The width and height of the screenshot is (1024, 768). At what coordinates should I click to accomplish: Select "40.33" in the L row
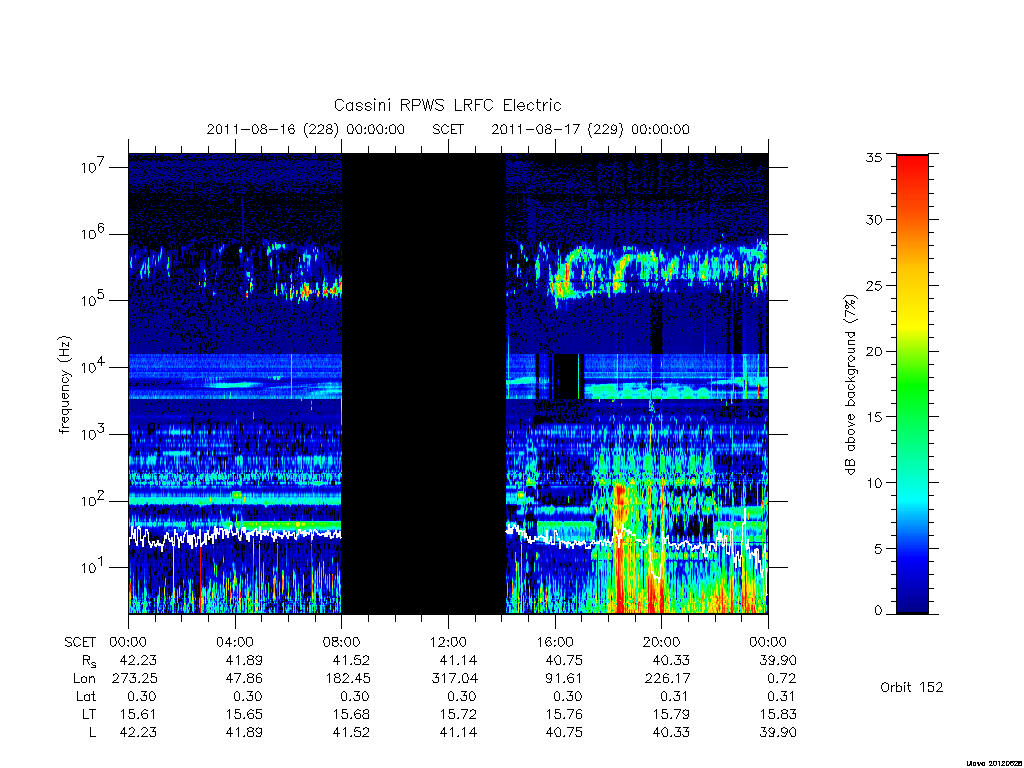coord(671,732)
